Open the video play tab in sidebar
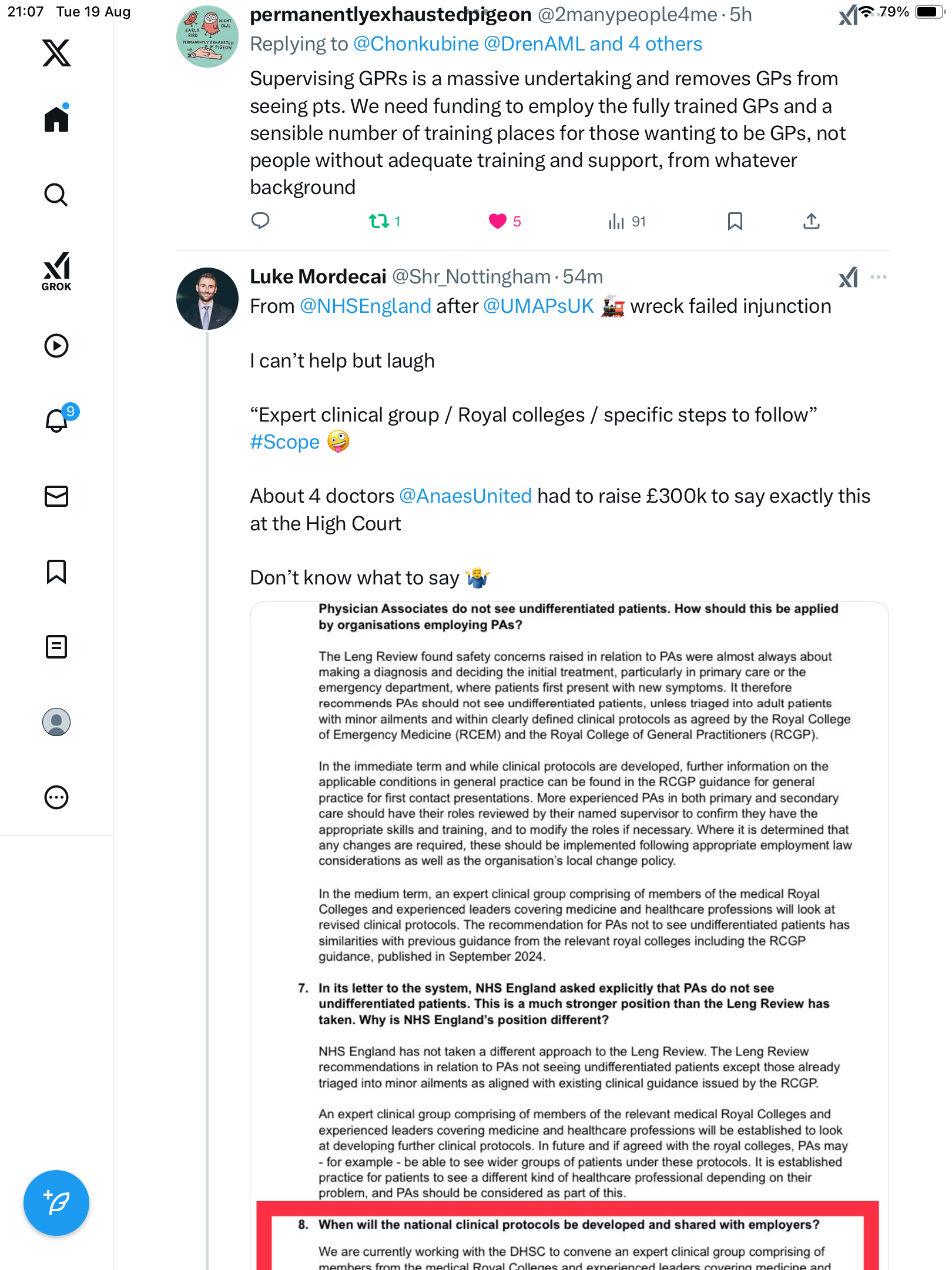Screen dimensions: 952x1270 tap(56, 346)
